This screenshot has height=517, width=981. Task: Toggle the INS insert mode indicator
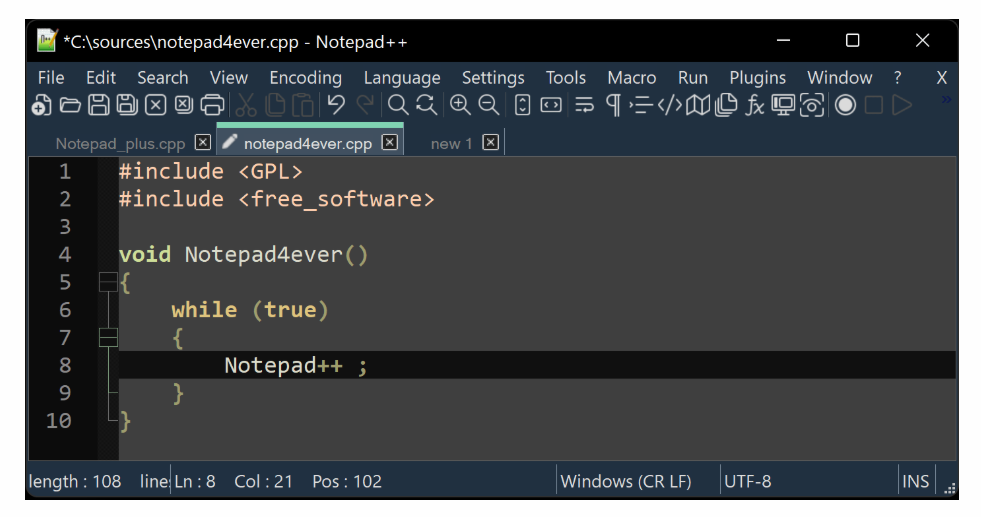tap(915, 481)
